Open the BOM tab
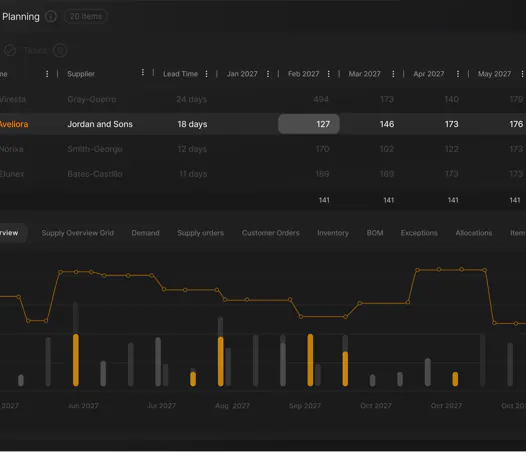Image resolution: width=526 pixels, height=466 pixels. point(375,233)
